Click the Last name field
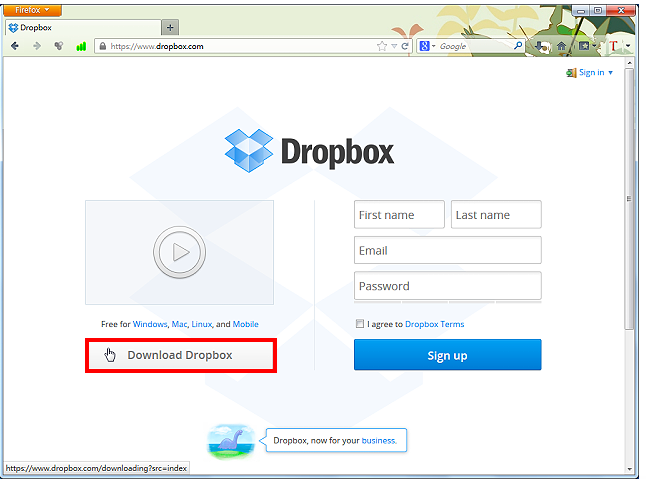 pyautogui.click(x=496, y=214)
